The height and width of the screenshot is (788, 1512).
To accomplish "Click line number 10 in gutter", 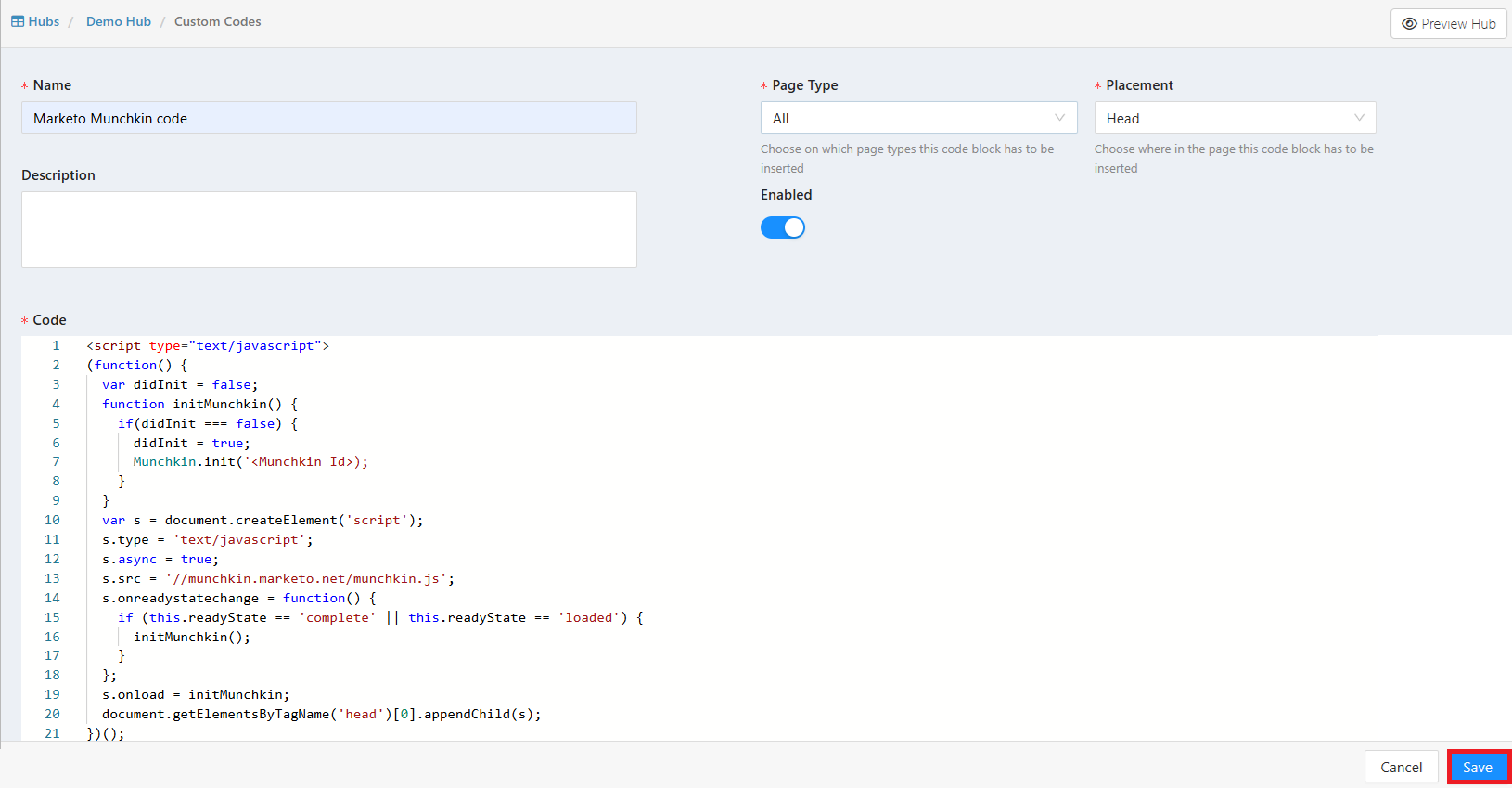I will pyautogui.click(x=52, y=520).
